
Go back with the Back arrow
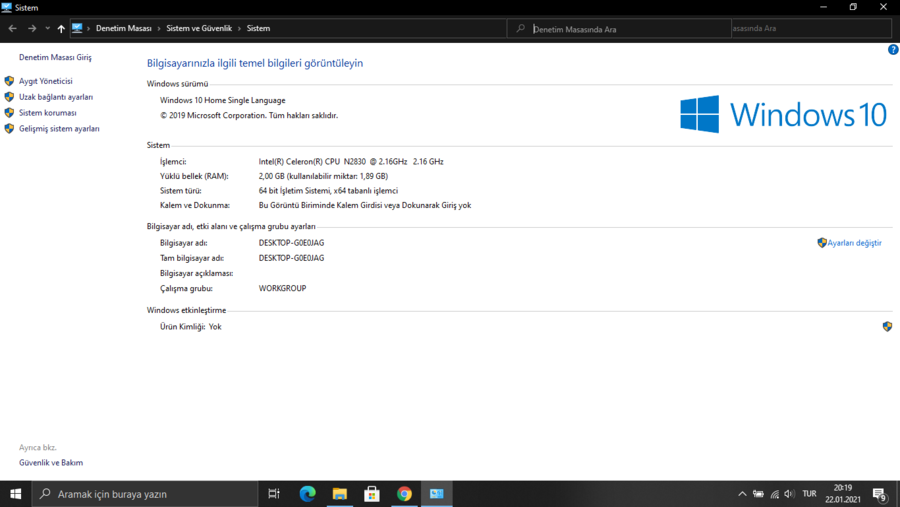point(13,28)
